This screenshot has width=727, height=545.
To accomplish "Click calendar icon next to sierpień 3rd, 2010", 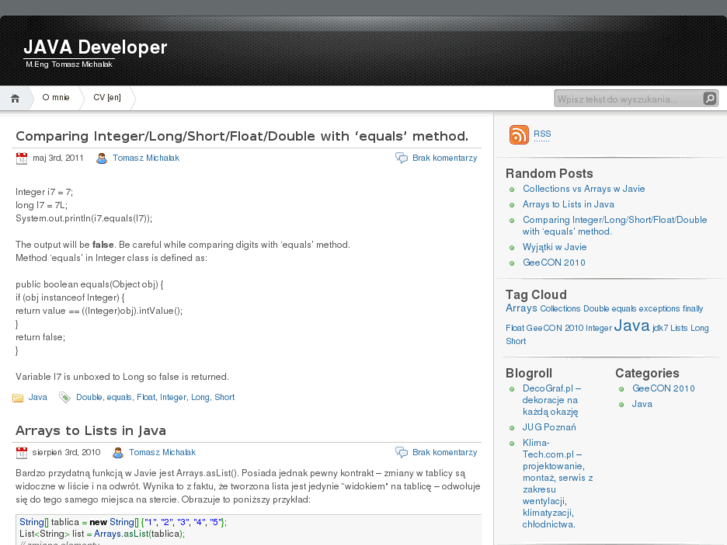I will (x=21, y=453).
